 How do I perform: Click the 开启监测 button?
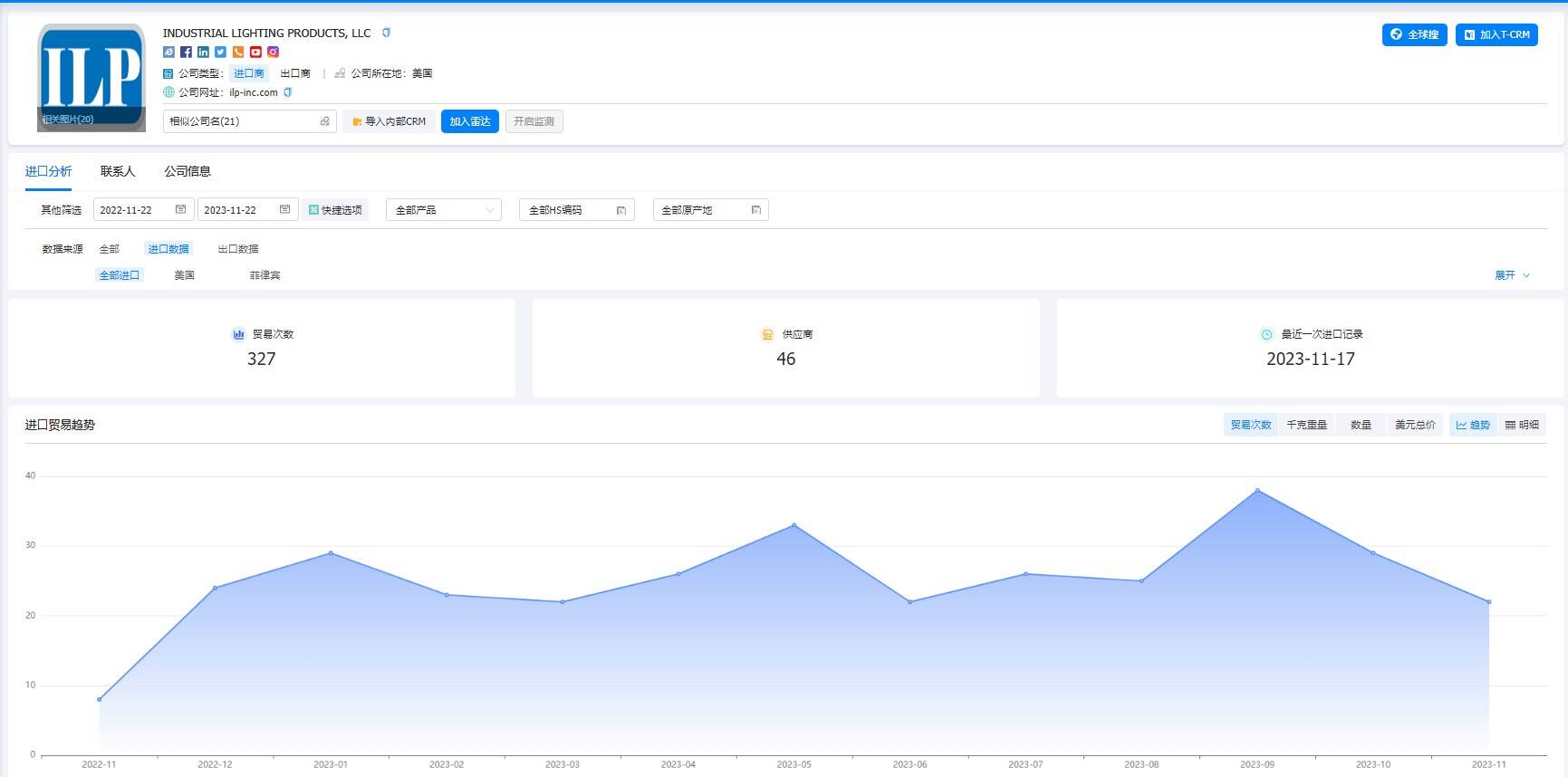pos(534,121)
